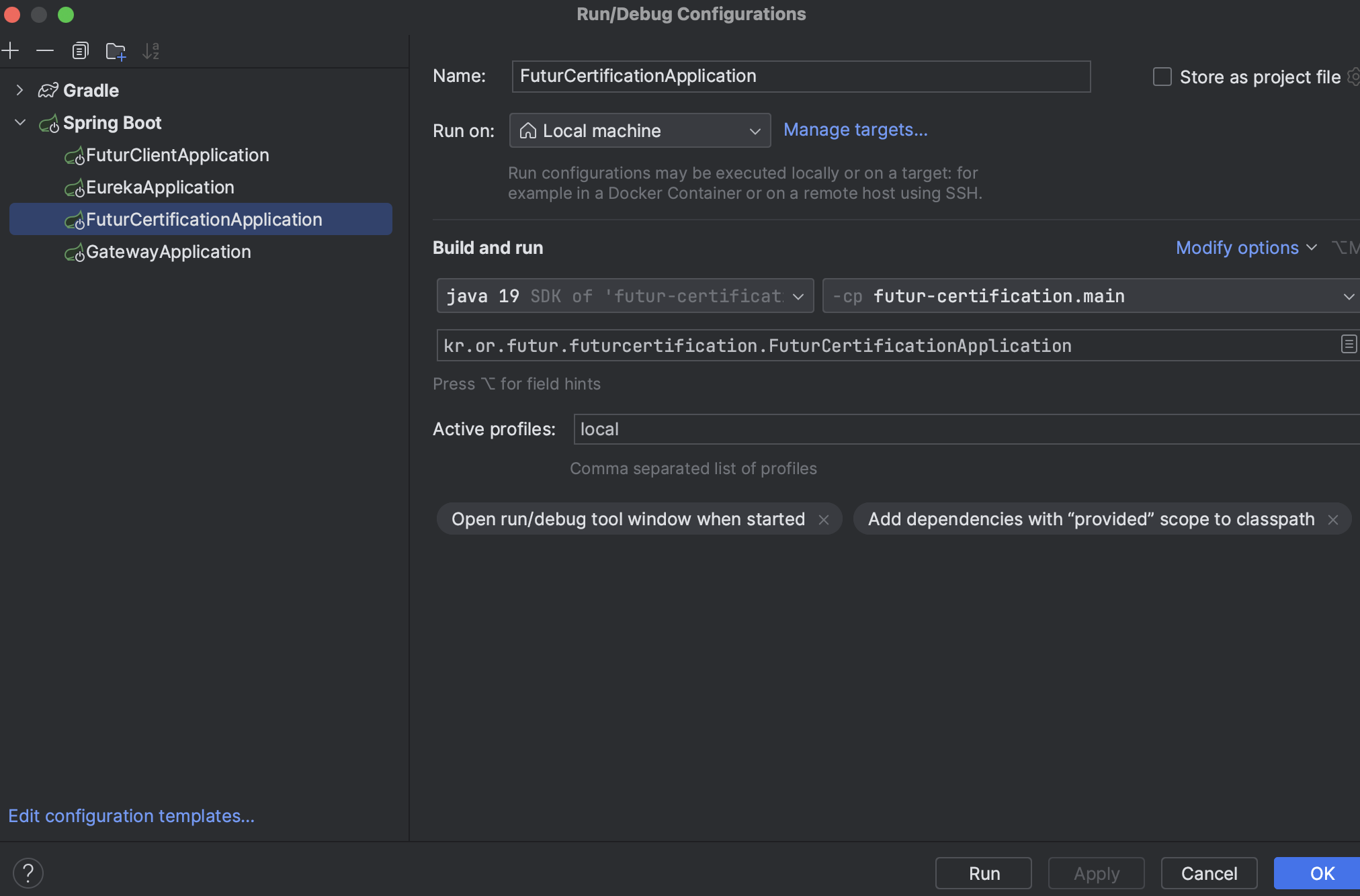
Task: Click the Gradle elephant icon
Action: tap(48, 90)
